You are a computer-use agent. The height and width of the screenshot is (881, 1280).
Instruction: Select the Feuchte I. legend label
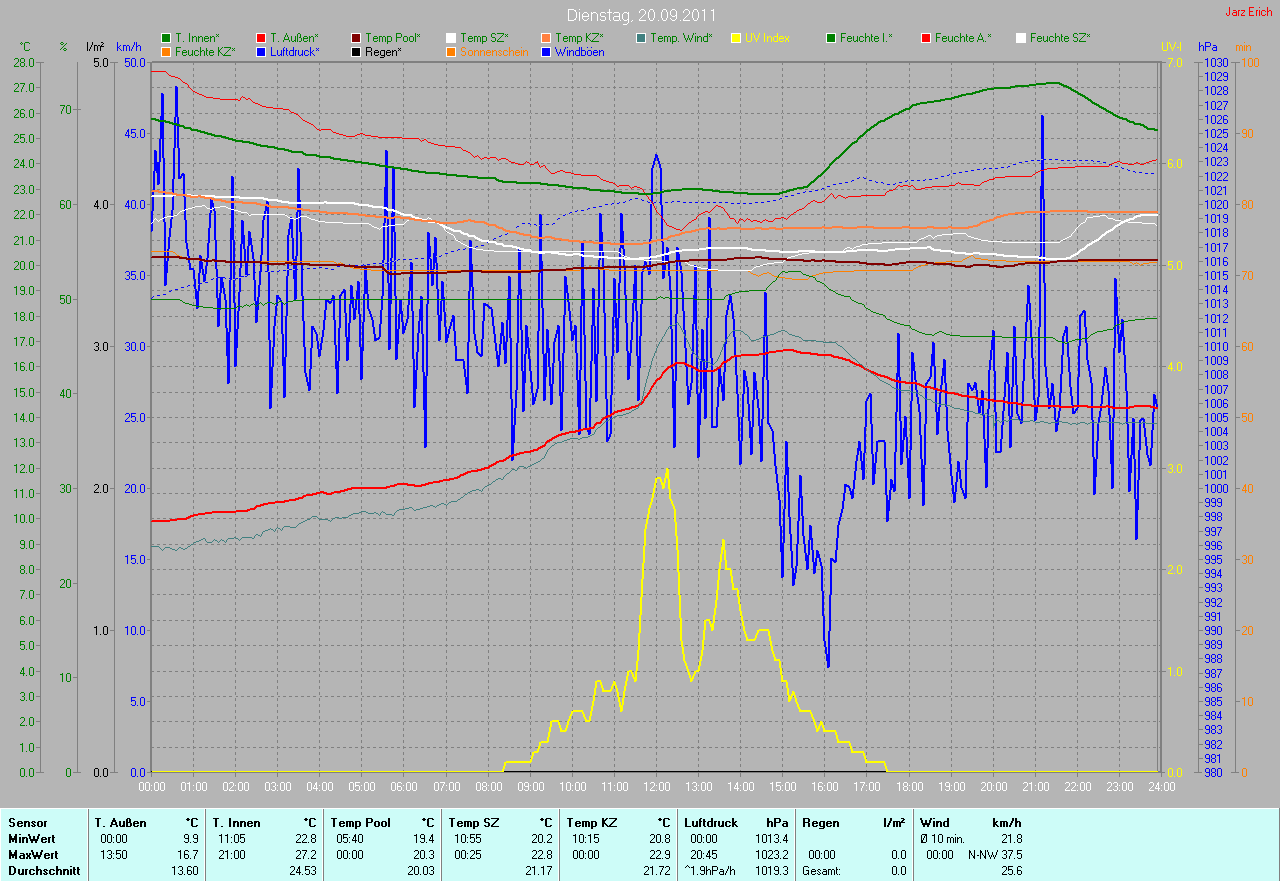[866, 38]
